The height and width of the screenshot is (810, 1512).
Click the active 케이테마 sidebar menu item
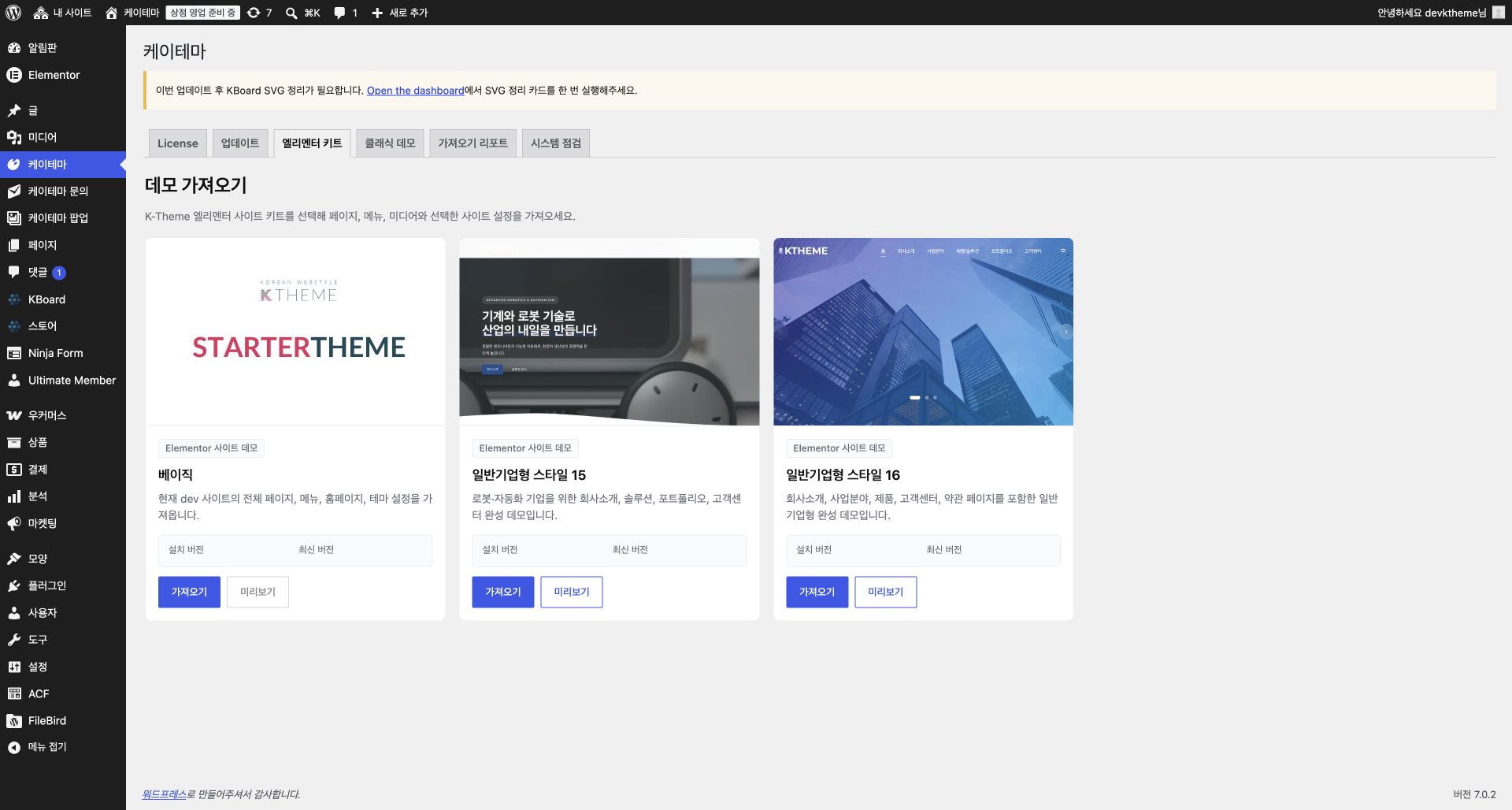coord(63,165)
